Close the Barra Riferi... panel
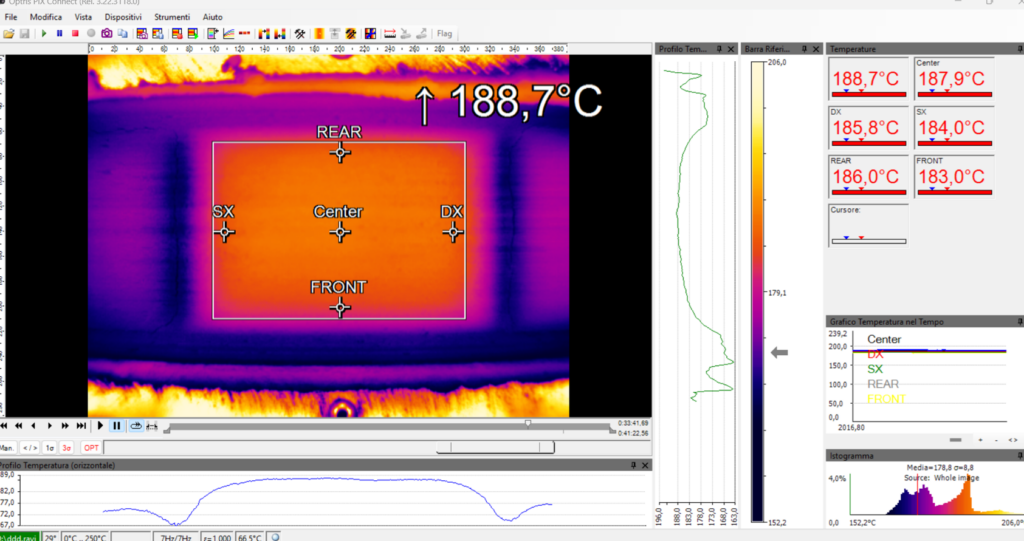This screenshot has width=1024, height=541. [816, 49]
